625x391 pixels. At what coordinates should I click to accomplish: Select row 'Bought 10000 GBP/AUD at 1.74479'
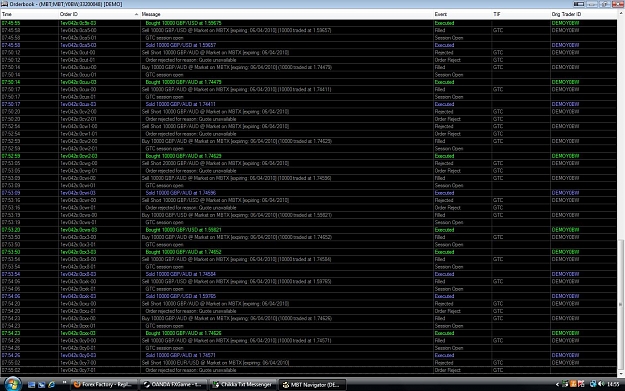click(x=309, y=82)
